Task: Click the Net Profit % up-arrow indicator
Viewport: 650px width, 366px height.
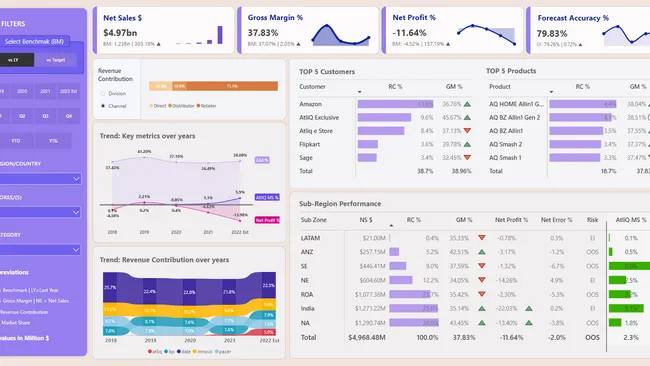Action: tap(448, 44)
